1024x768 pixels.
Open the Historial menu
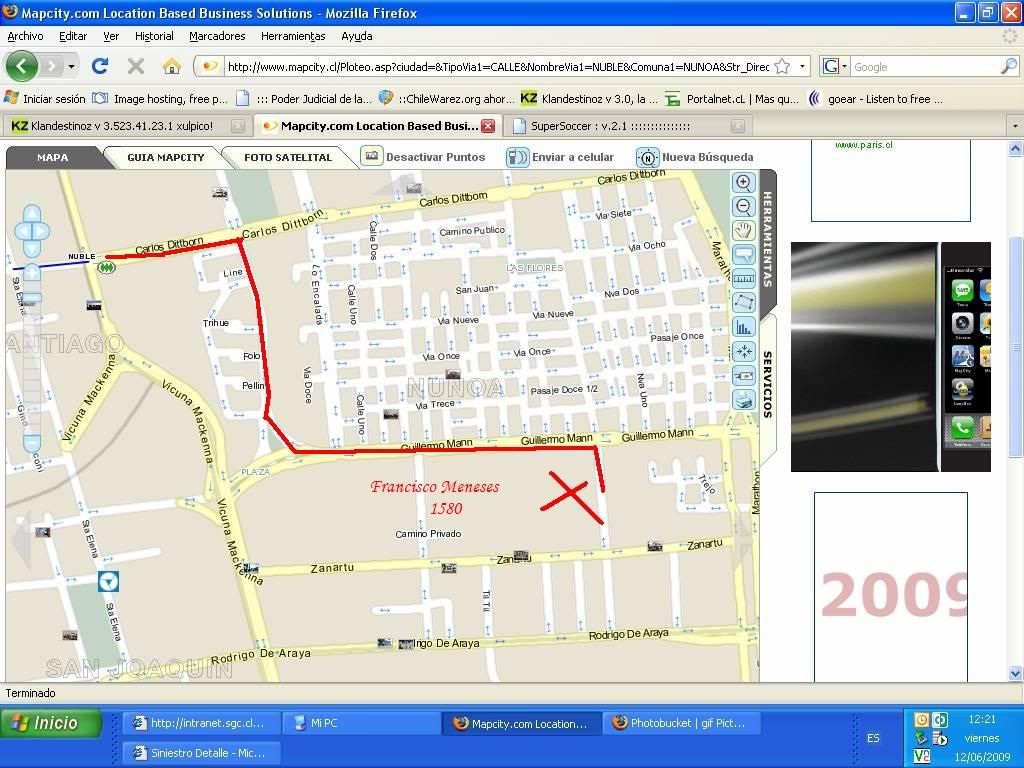pos(154,37)
